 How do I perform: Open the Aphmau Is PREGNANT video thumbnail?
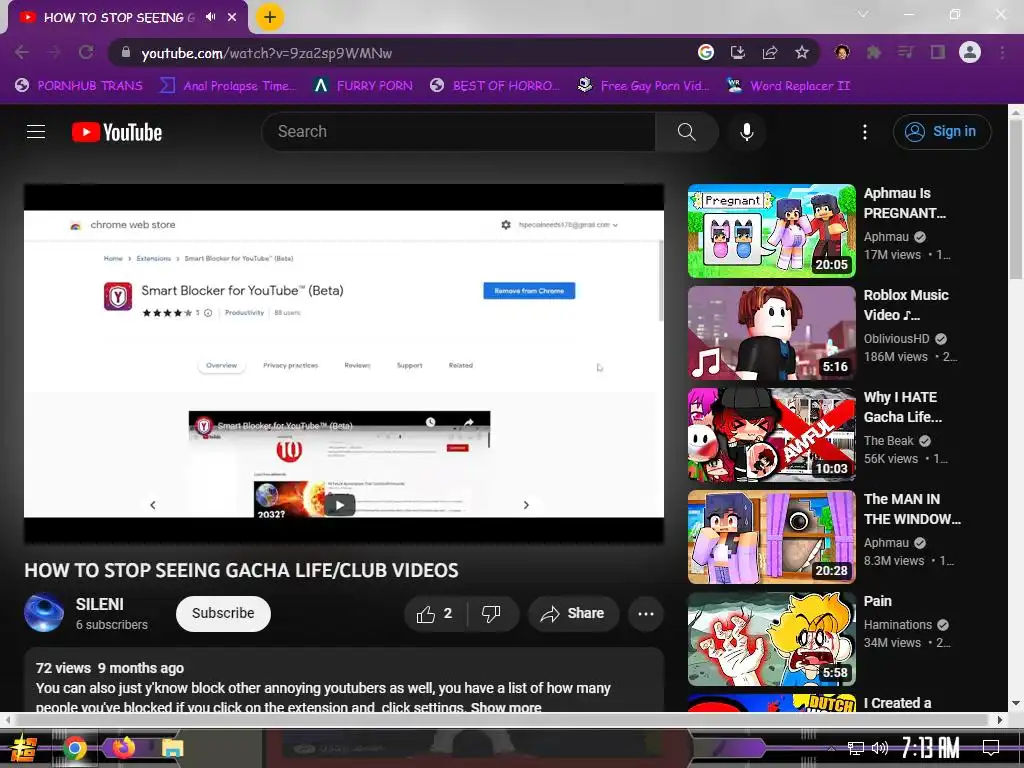(771, 231)
